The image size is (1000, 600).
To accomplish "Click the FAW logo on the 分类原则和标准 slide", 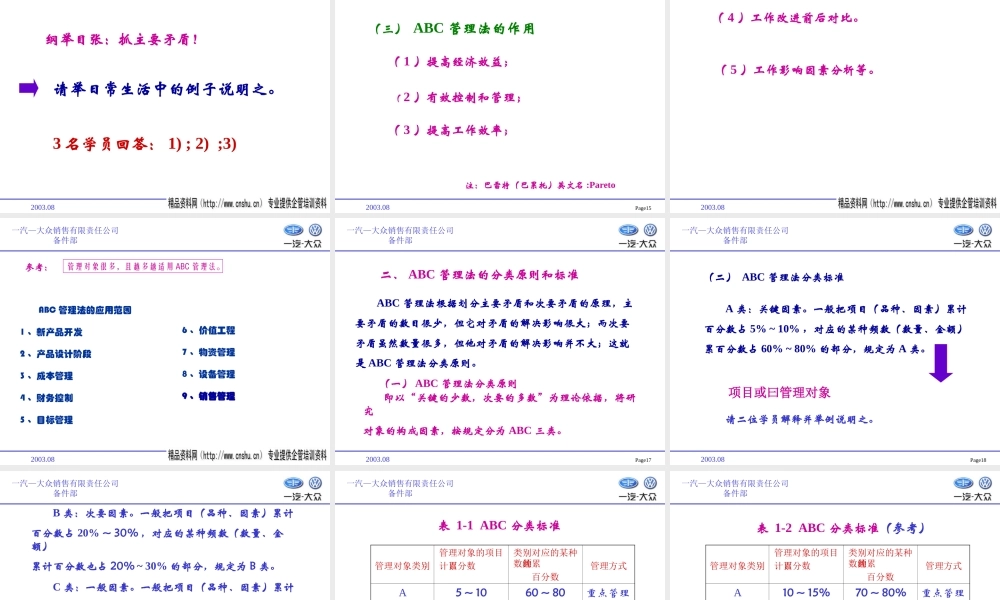I will [628, 230].
